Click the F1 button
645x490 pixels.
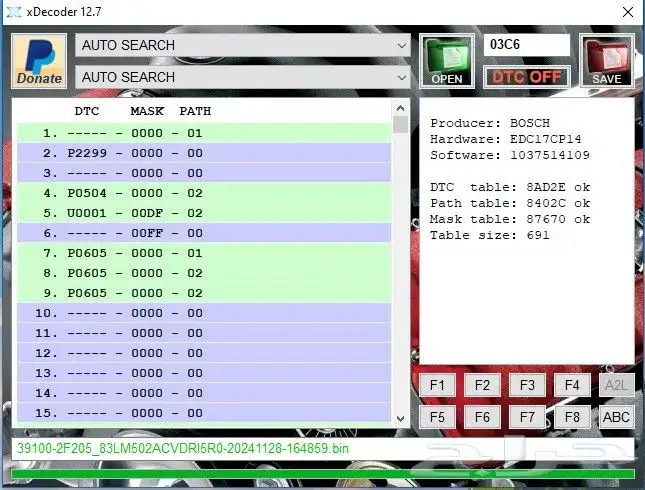point(437,385)
